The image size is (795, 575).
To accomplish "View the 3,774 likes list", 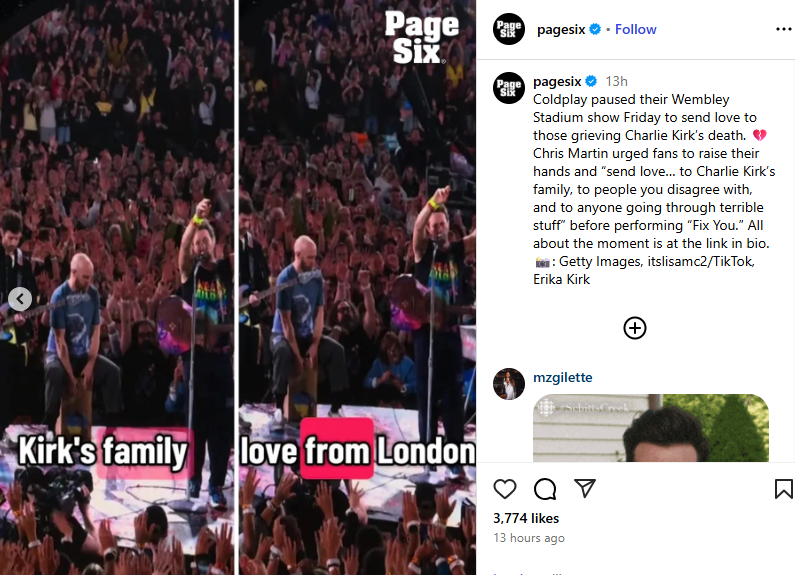I will click(x=526, y=518).
